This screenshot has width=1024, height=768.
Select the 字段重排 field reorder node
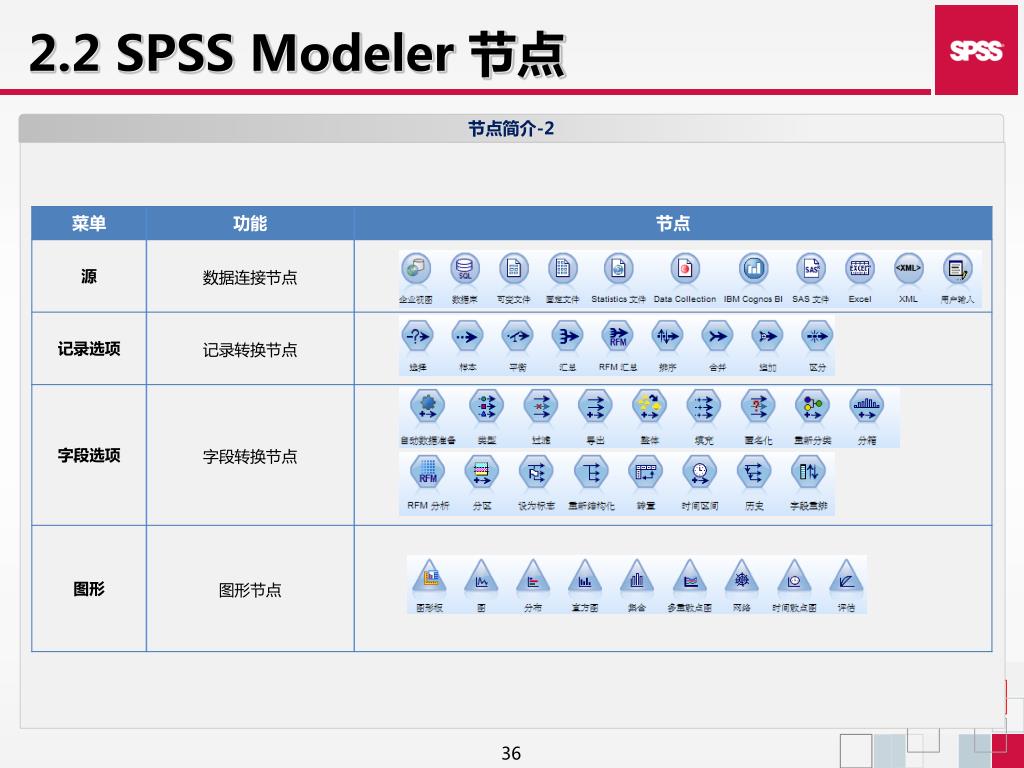[808, 472]
